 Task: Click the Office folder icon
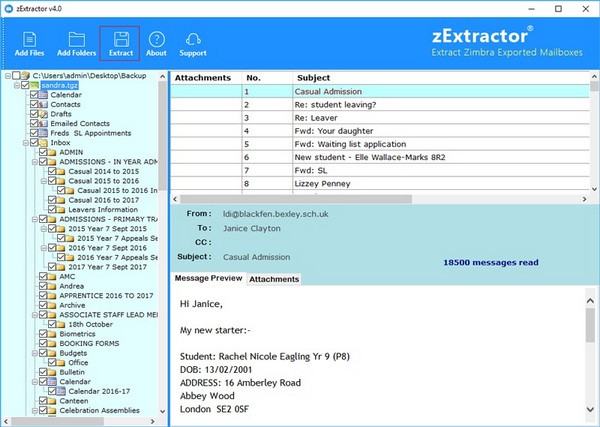[62, 362]
